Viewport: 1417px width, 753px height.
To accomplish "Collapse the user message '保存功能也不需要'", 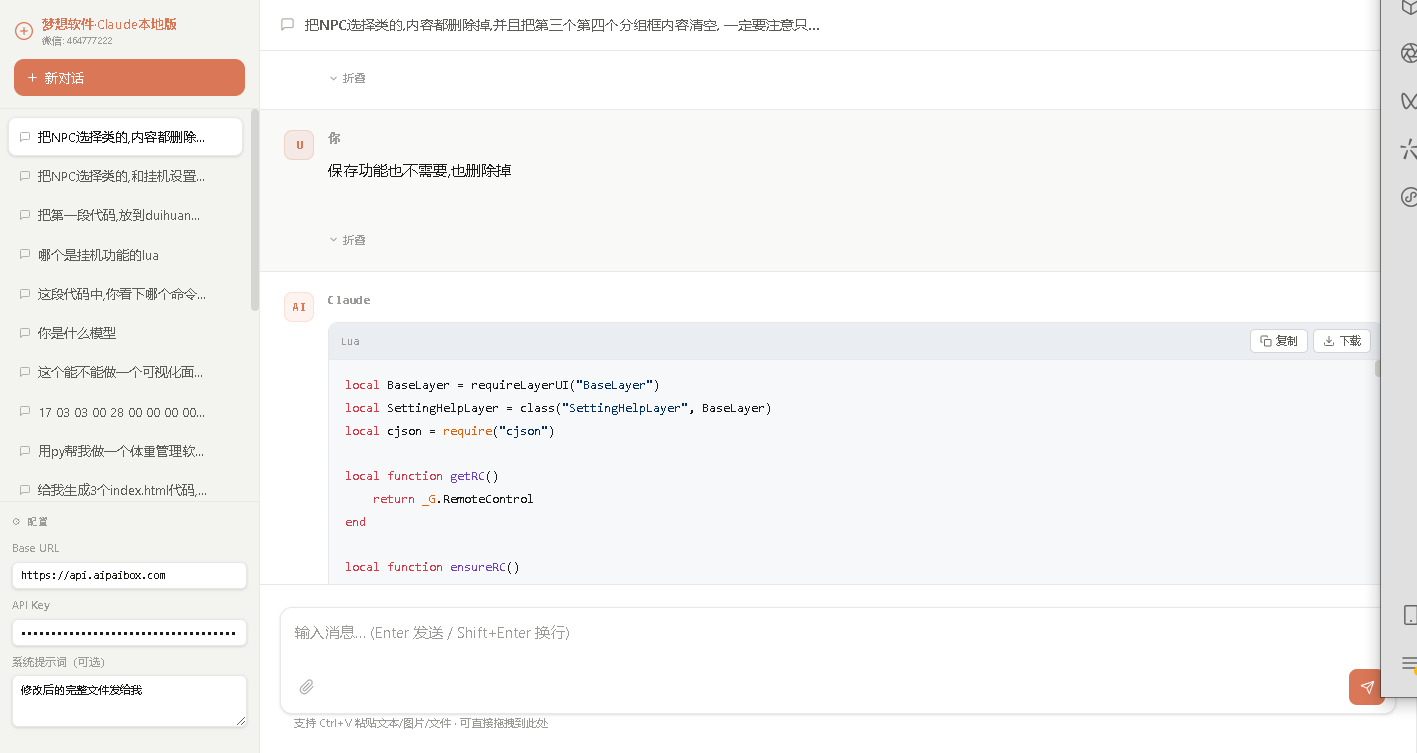I will pos(347,240).
